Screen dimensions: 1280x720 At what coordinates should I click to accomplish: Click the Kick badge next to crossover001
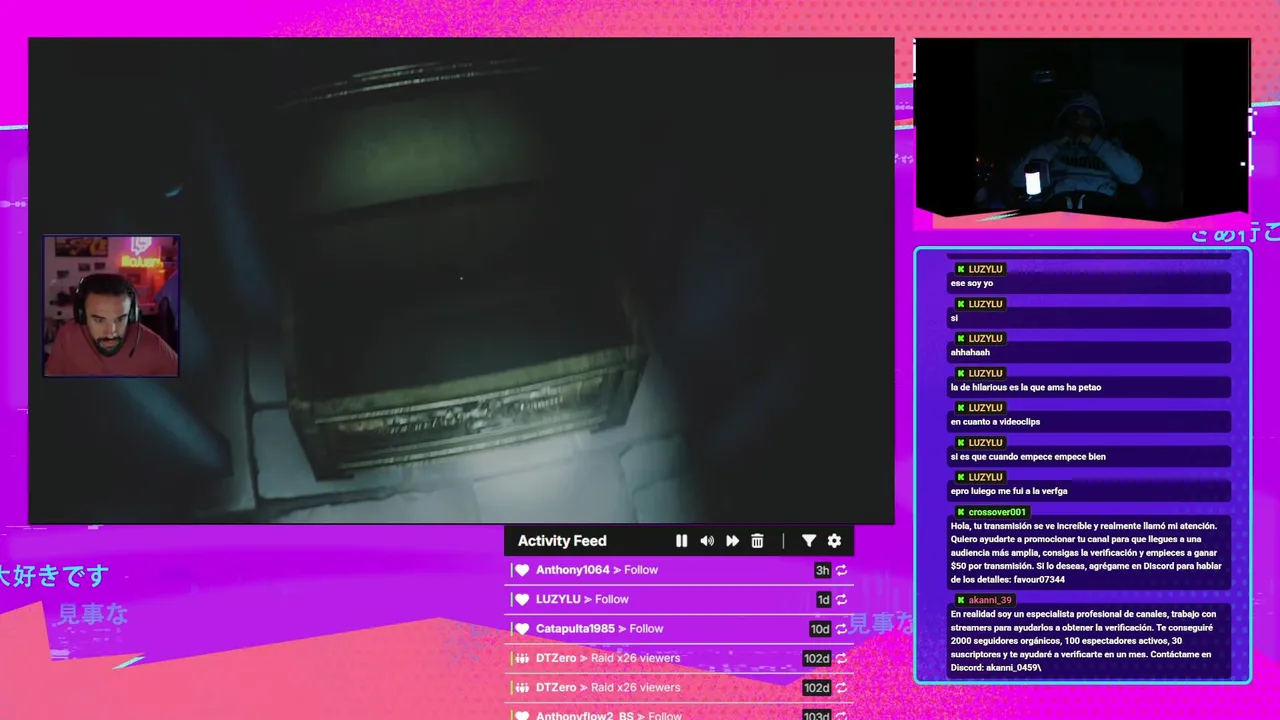point(961,512)
